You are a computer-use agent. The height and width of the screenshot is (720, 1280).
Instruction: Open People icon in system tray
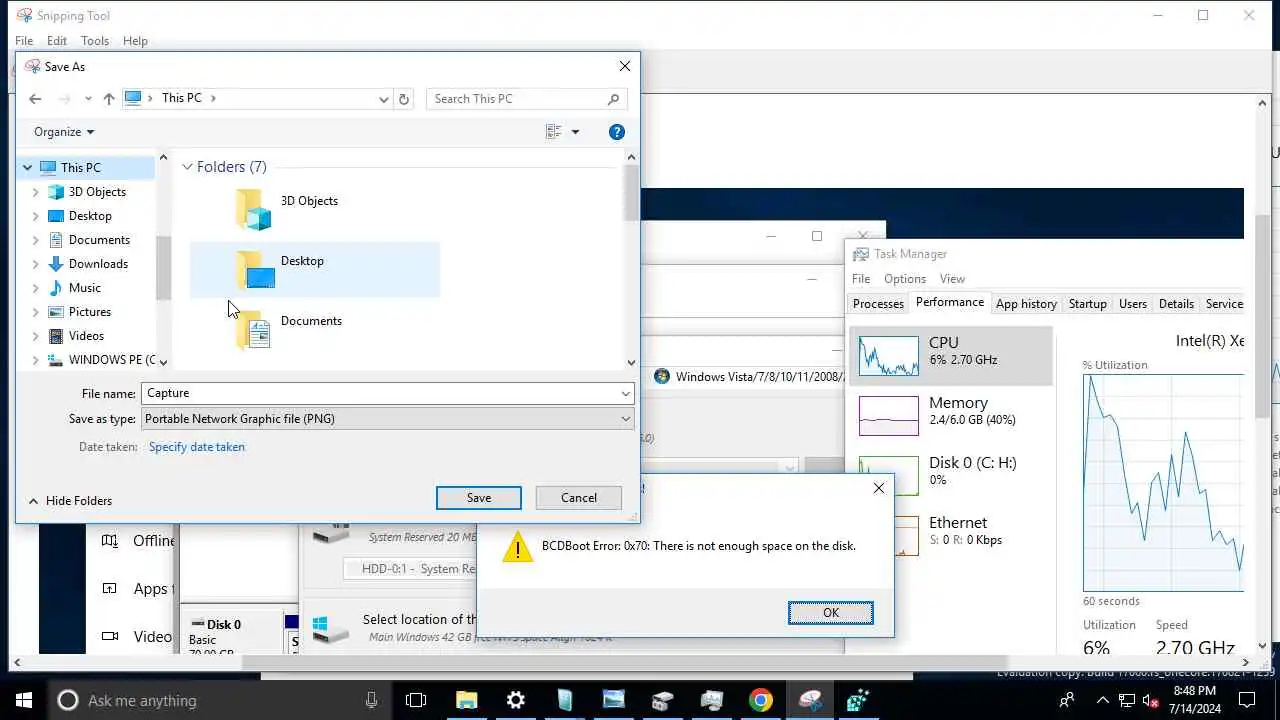click(x=1067, y=700)
